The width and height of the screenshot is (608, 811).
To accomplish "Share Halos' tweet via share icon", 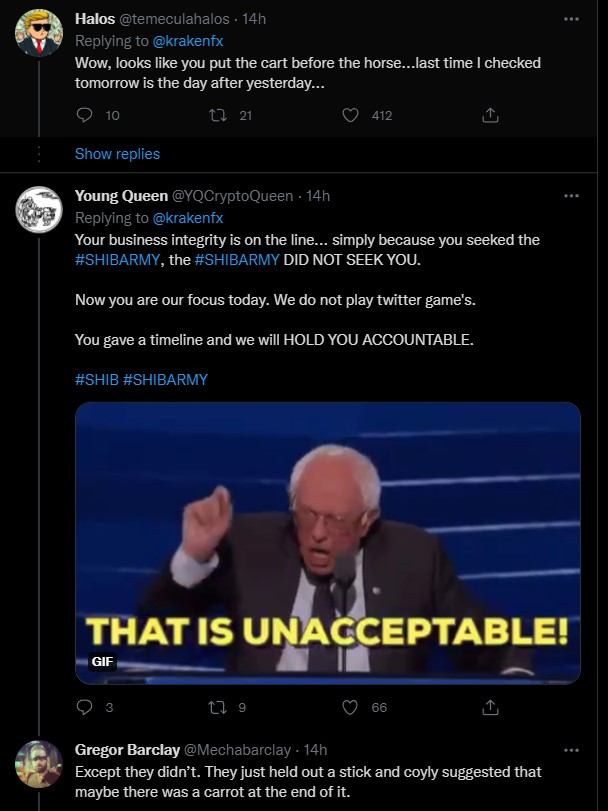I will coord(490,115).
